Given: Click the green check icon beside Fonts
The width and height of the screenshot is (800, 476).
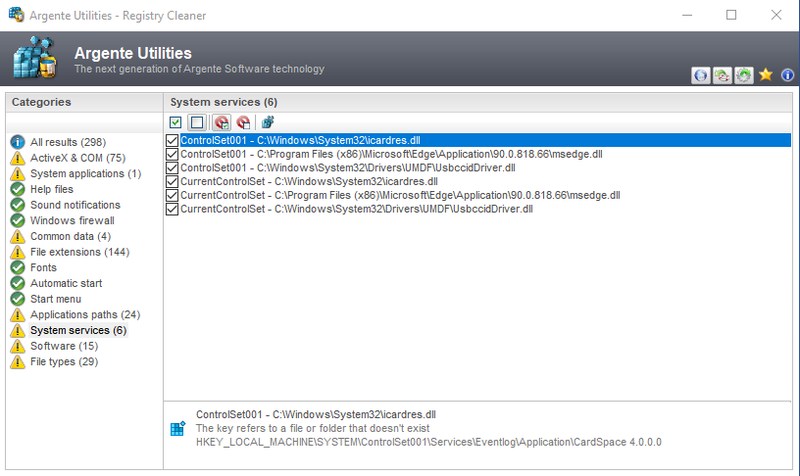Looking at the screenshot, I should 17,268.
